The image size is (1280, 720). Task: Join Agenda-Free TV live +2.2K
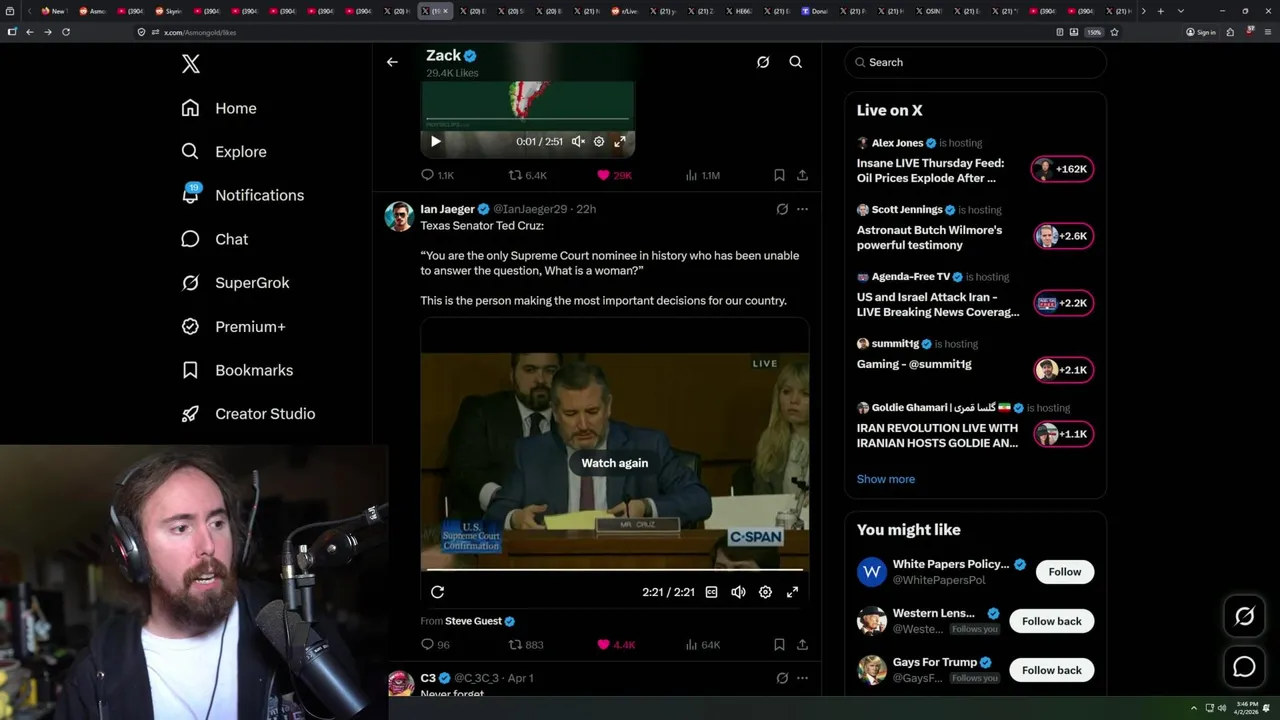(x=1062, y=303)
